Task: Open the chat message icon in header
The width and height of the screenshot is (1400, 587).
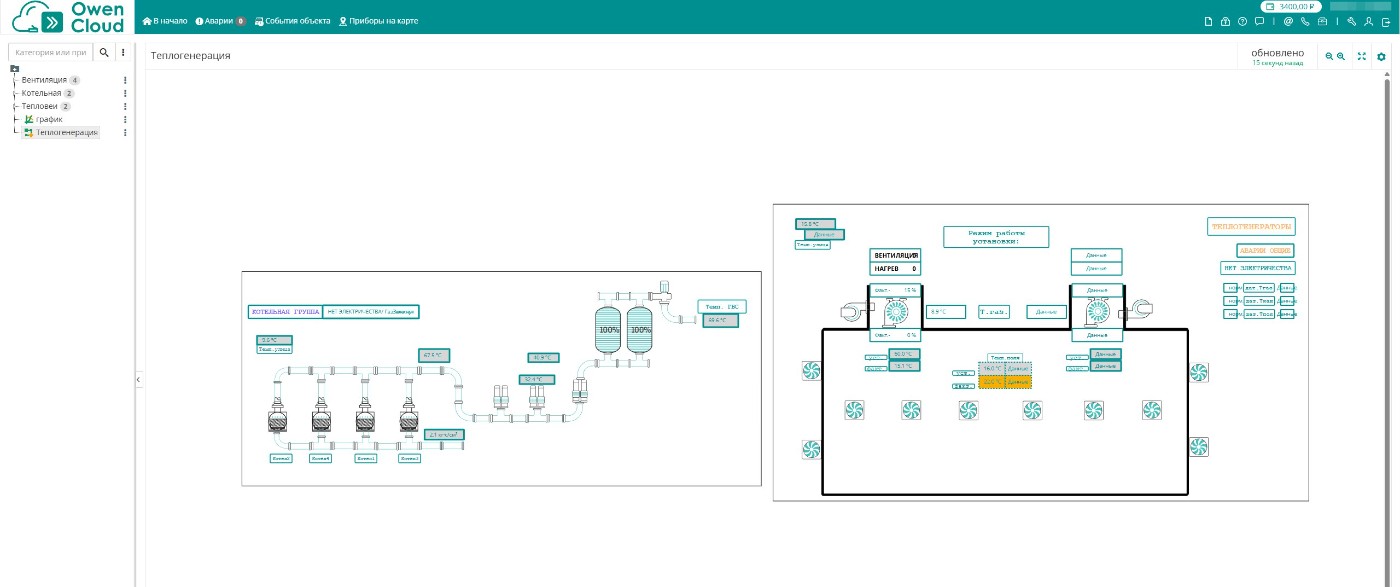Action: [1259, 21]
